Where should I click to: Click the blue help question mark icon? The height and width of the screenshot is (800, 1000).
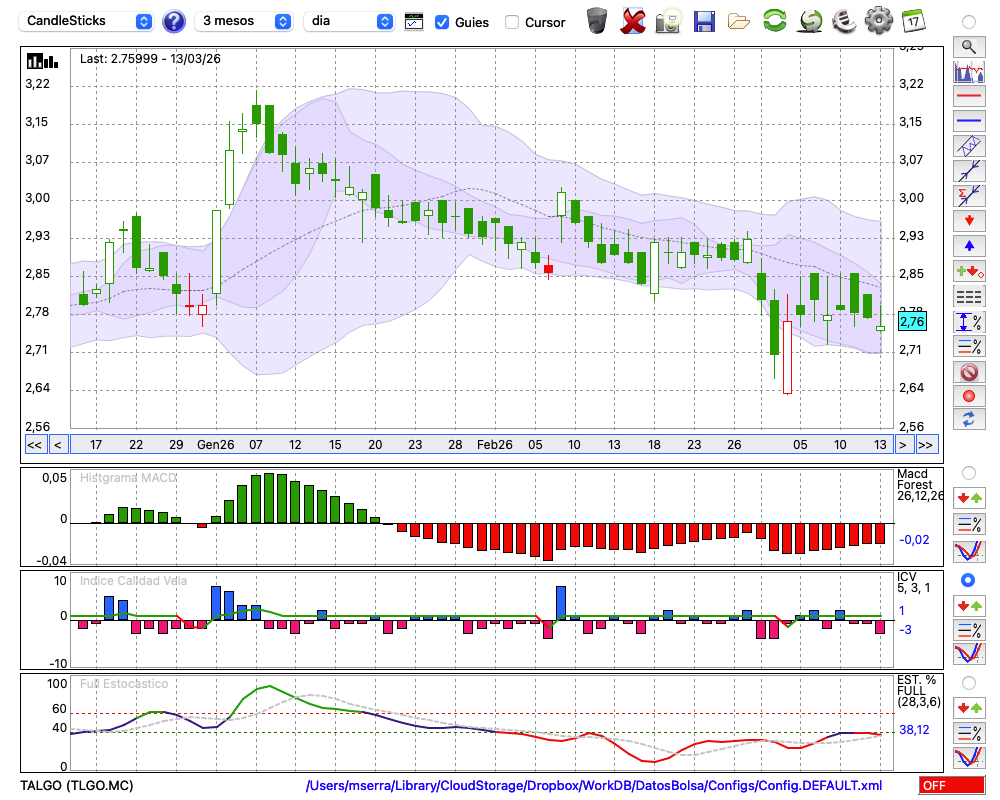tap(174, 21)
